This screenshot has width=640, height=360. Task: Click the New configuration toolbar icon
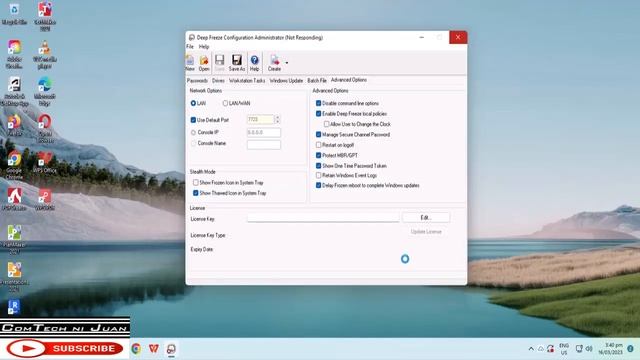[190, 63]
